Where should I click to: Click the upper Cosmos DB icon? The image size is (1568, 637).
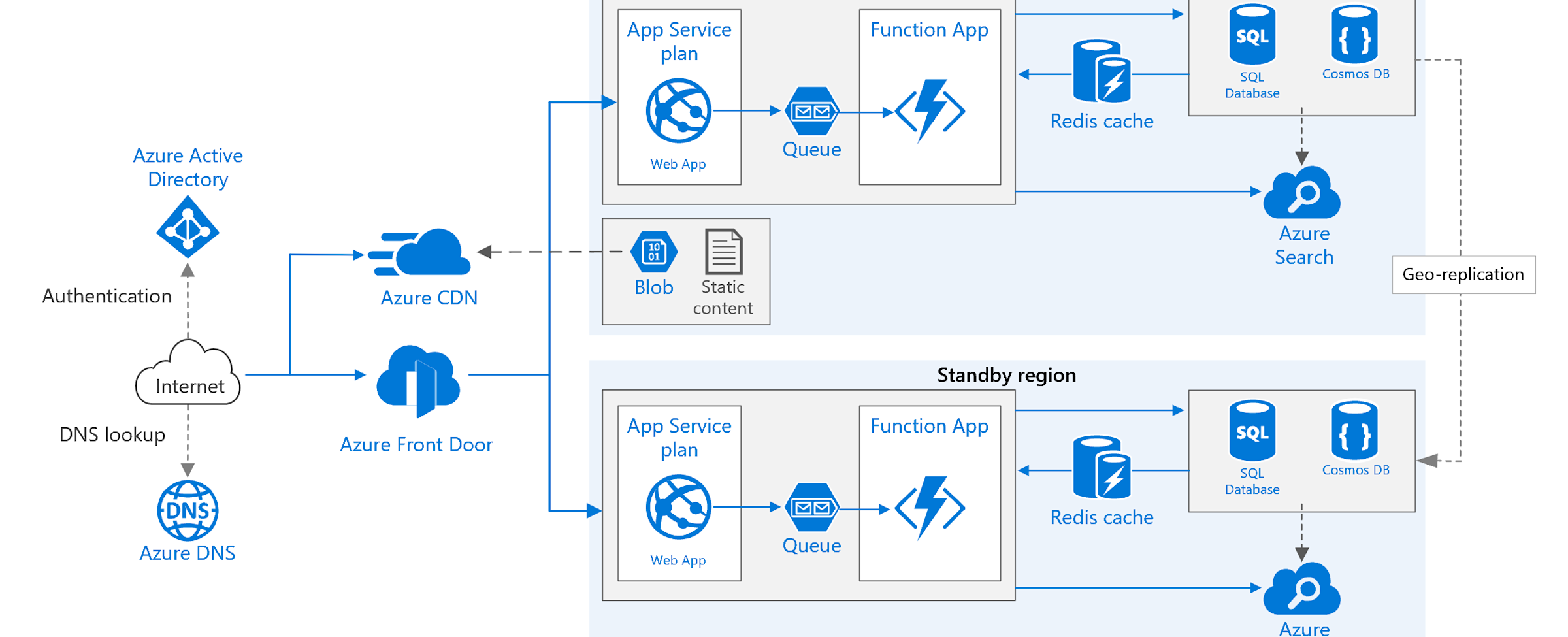click(x=1354, y=35)
